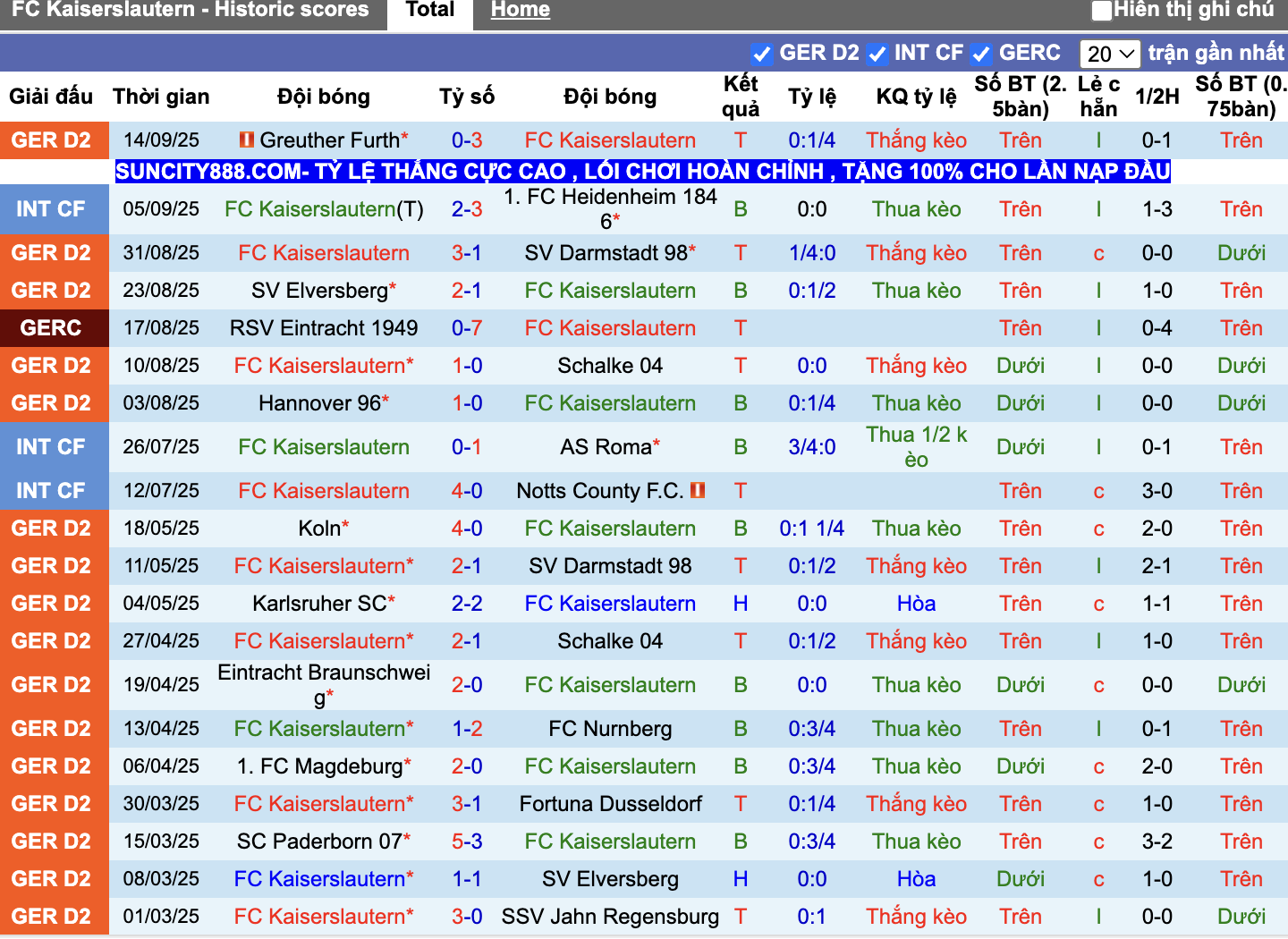Image resolution: width=1288 pixels, height=939 pixels.
Task: Click the Giải đấu column header
Action: click(x=51, y=97)
